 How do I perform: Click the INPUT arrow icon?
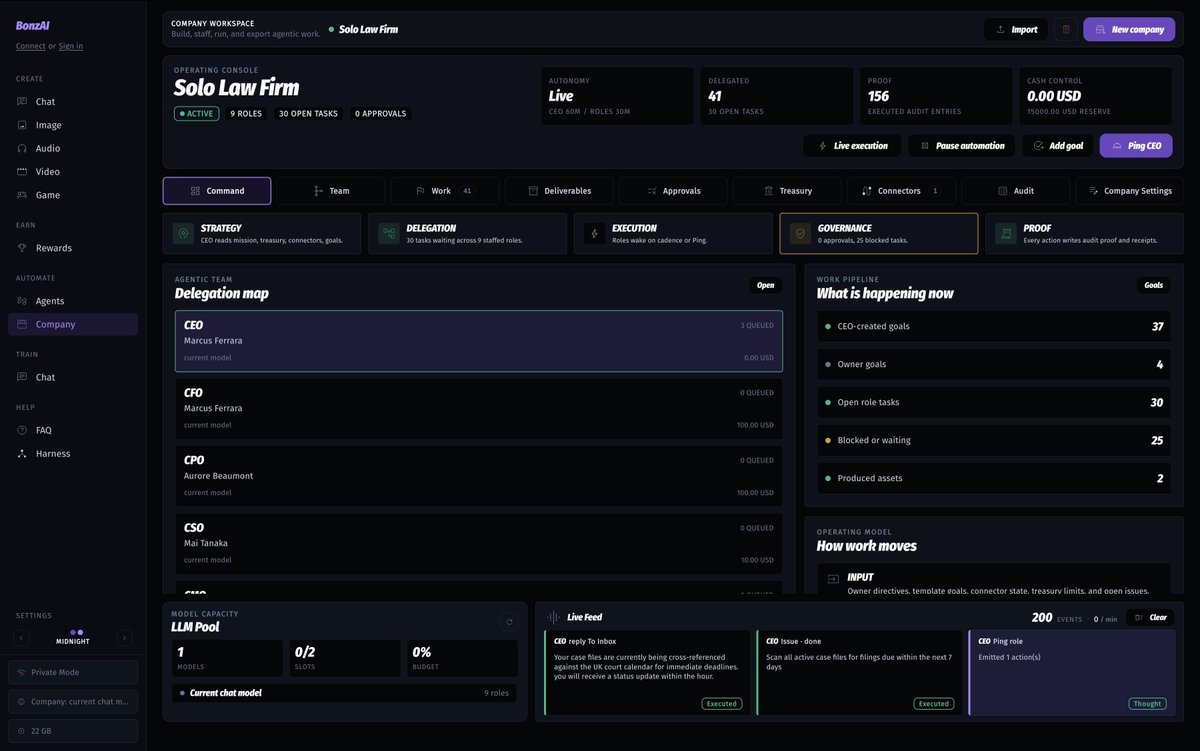coord(833,579)
